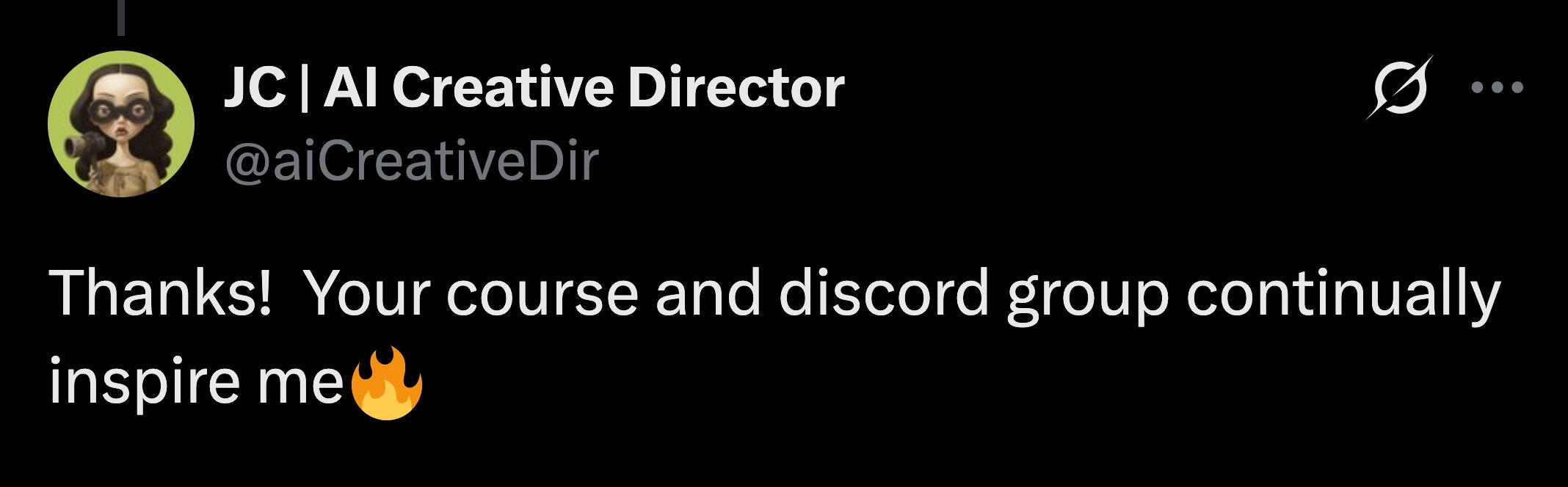Select the thread connector line above avatar
1568x487 pixels.
(121, 18)
